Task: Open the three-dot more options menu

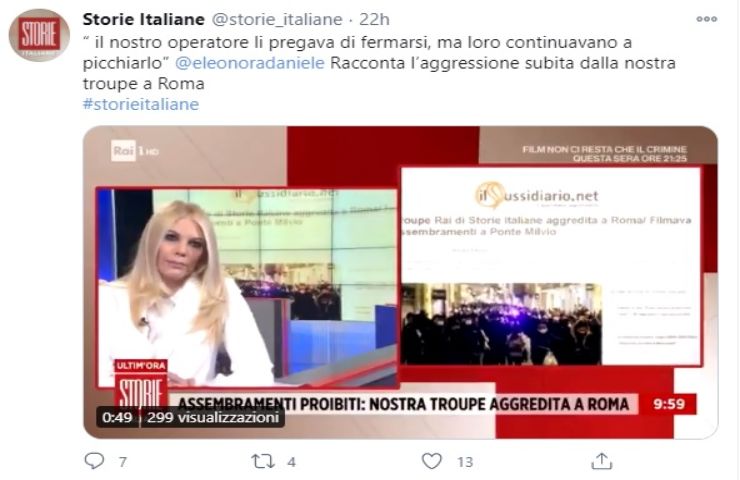Action: (x=706, y=19)
